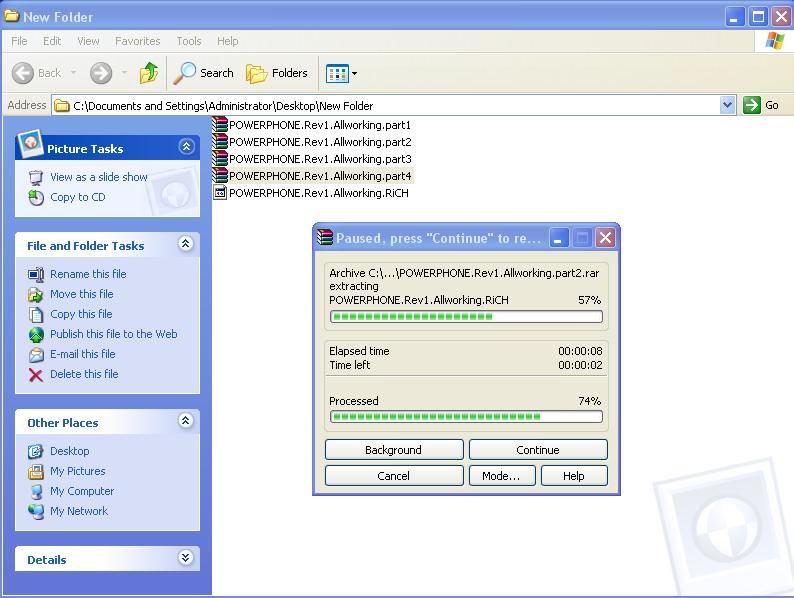Image resolution: width=794 pixels, height=598 pixels.
Task: Click Copy this file link
Action: click(81, 314)
